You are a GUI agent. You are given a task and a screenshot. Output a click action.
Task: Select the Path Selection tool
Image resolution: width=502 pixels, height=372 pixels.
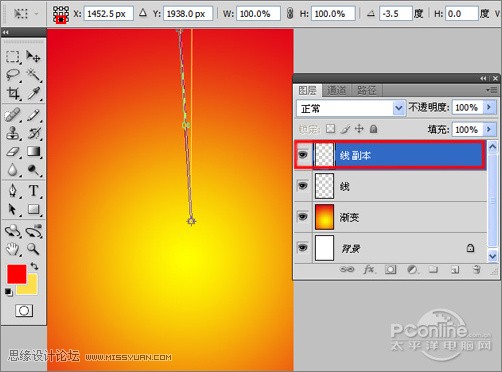tap(13, 209)
